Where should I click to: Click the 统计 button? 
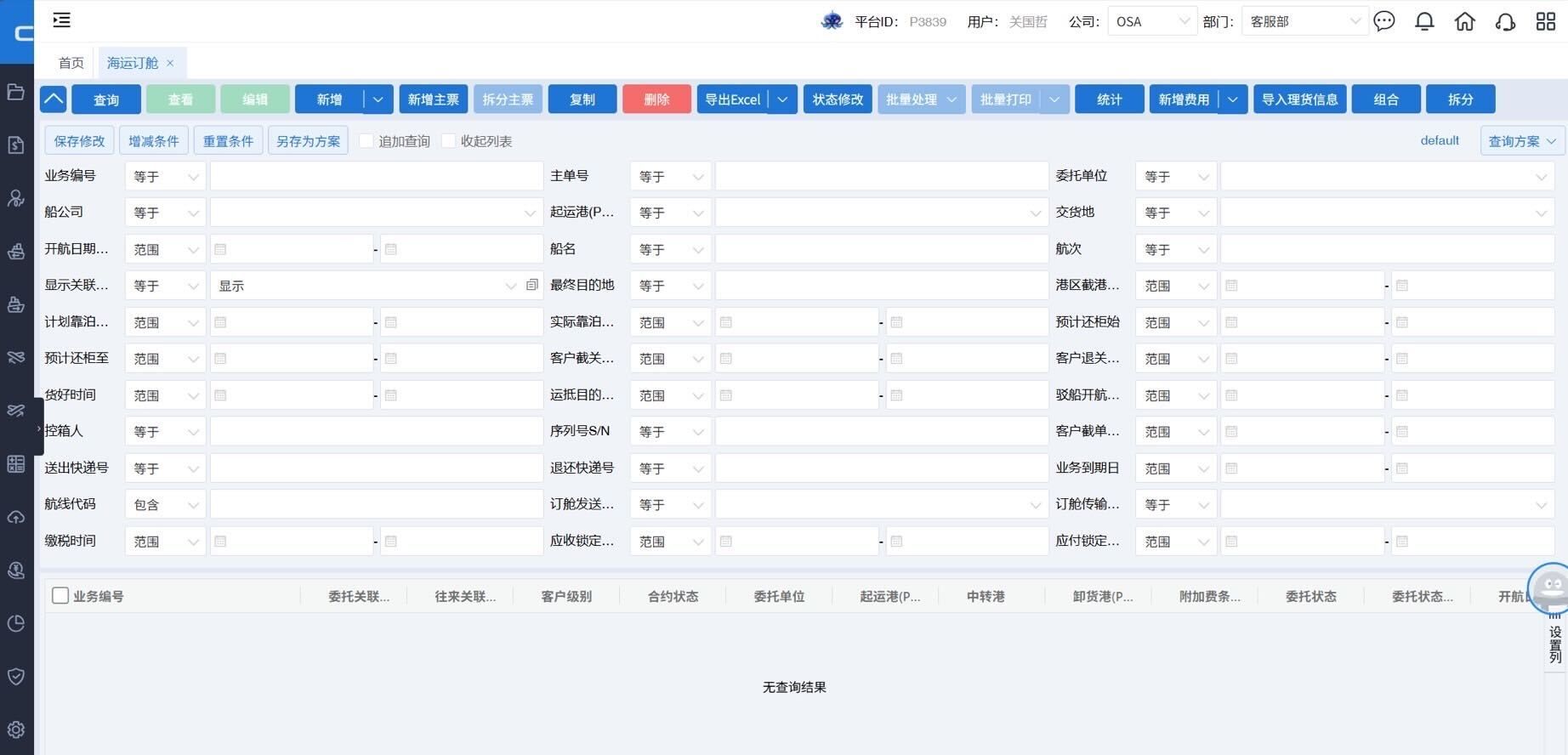click(1109, 99)
